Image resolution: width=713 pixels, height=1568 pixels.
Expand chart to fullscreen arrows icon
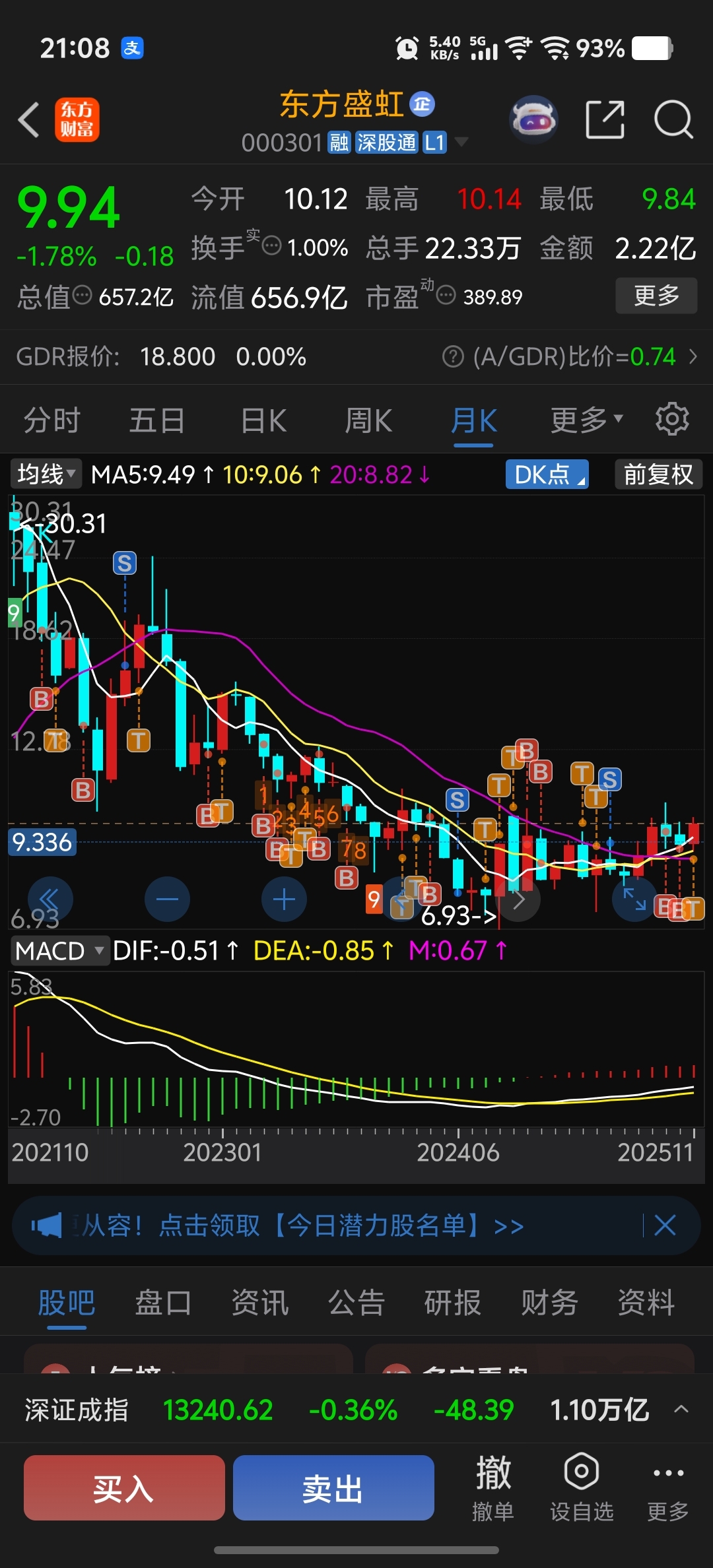pos(635,899)
